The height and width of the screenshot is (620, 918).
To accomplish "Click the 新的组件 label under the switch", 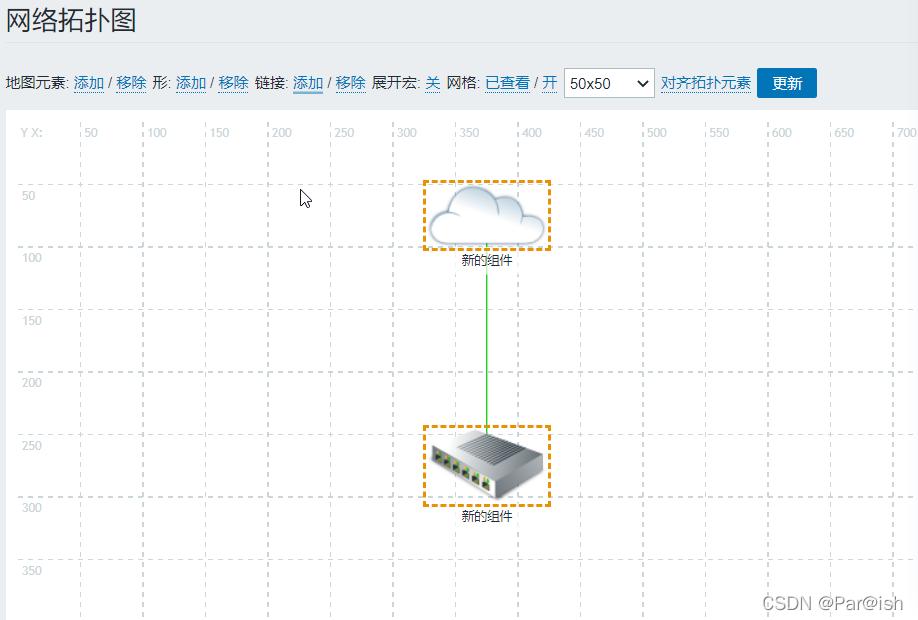I will (487, 516).
